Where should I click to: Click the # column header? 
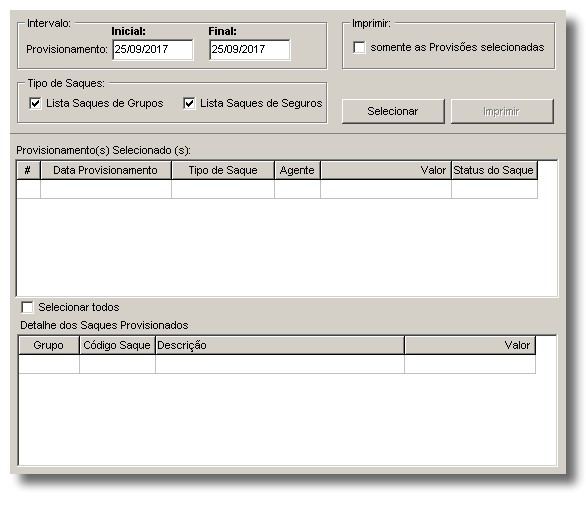pyautogui.click(x=28, y=170)
